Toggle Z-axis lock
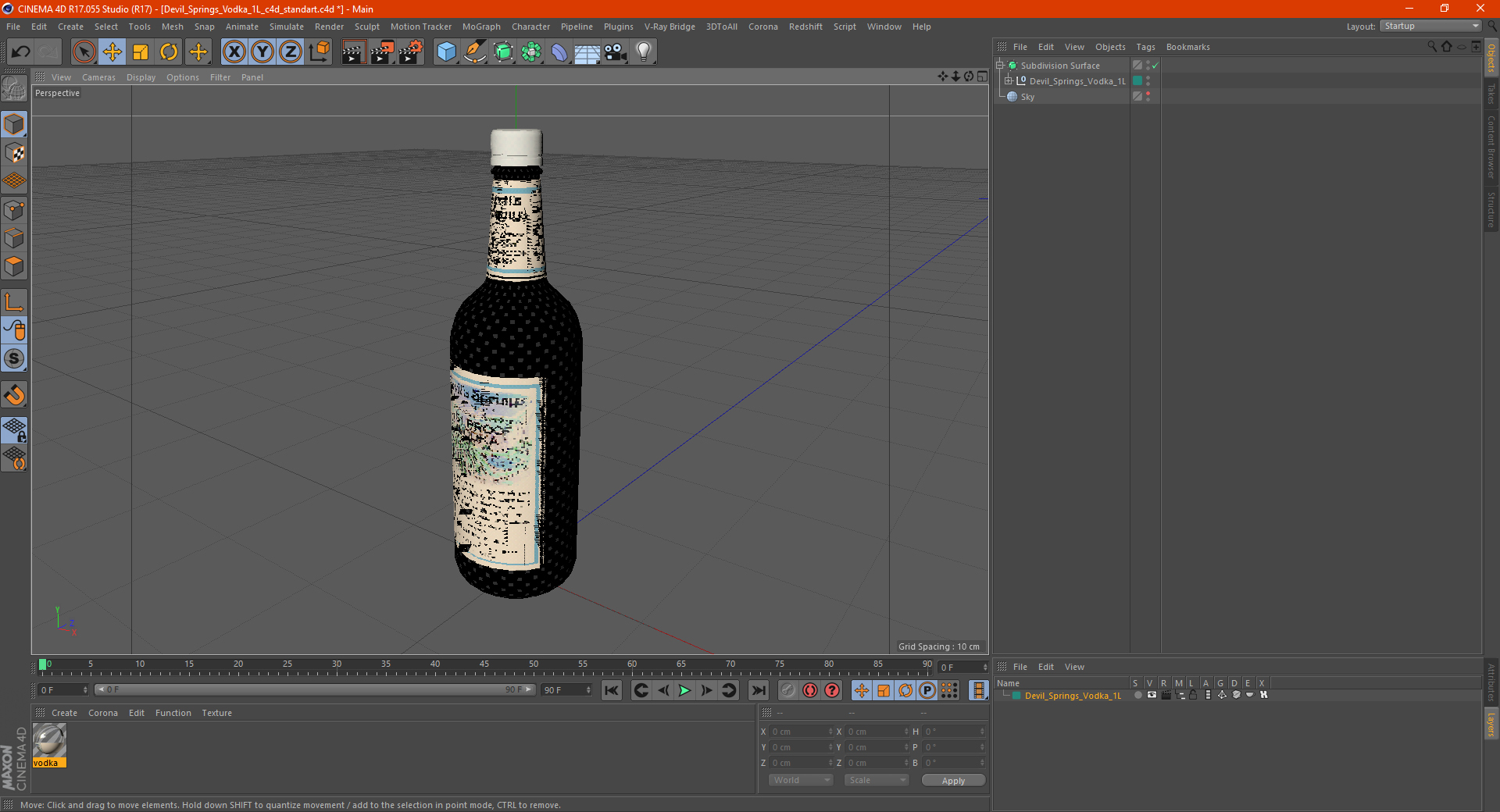 291,52
